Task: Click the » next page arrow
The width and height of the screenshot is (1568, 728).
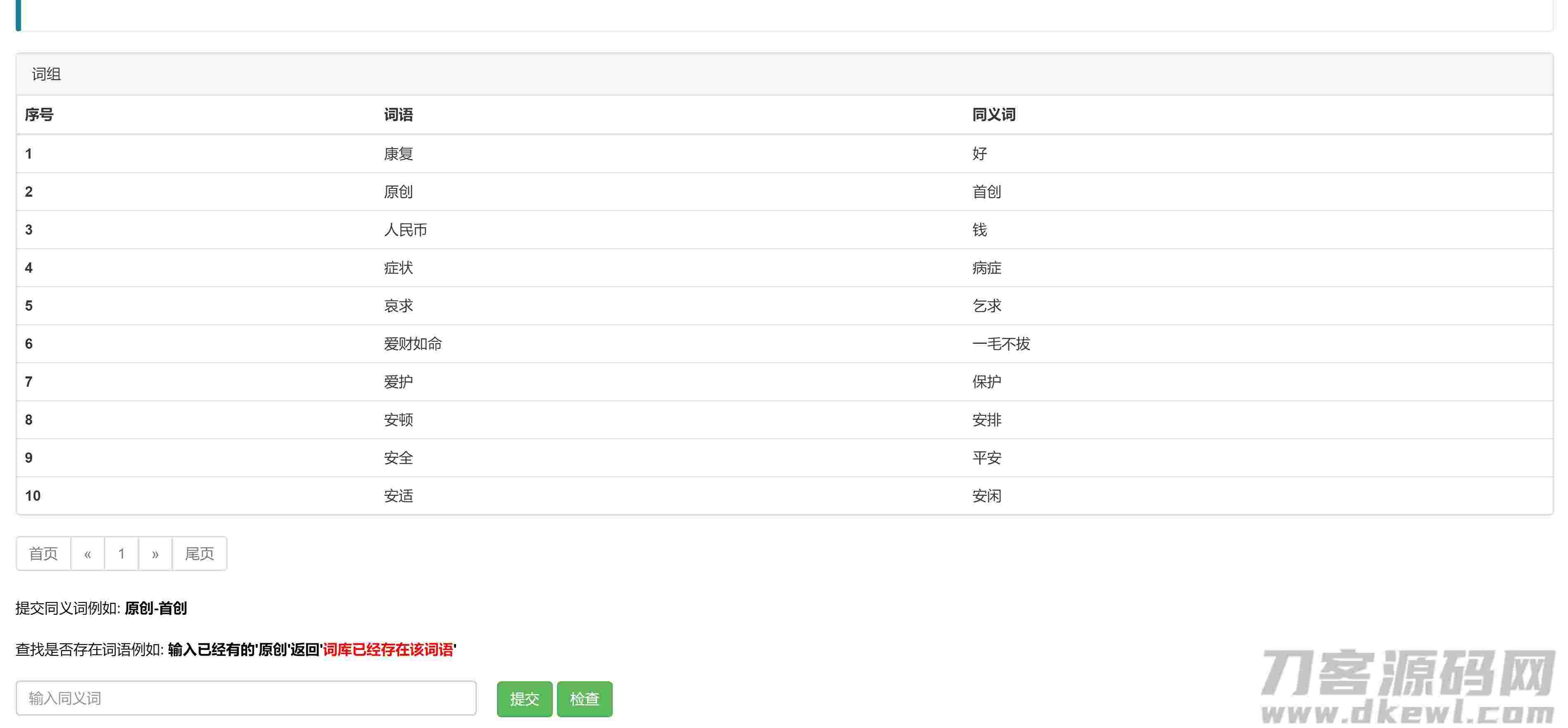Action: click(156, 553)
